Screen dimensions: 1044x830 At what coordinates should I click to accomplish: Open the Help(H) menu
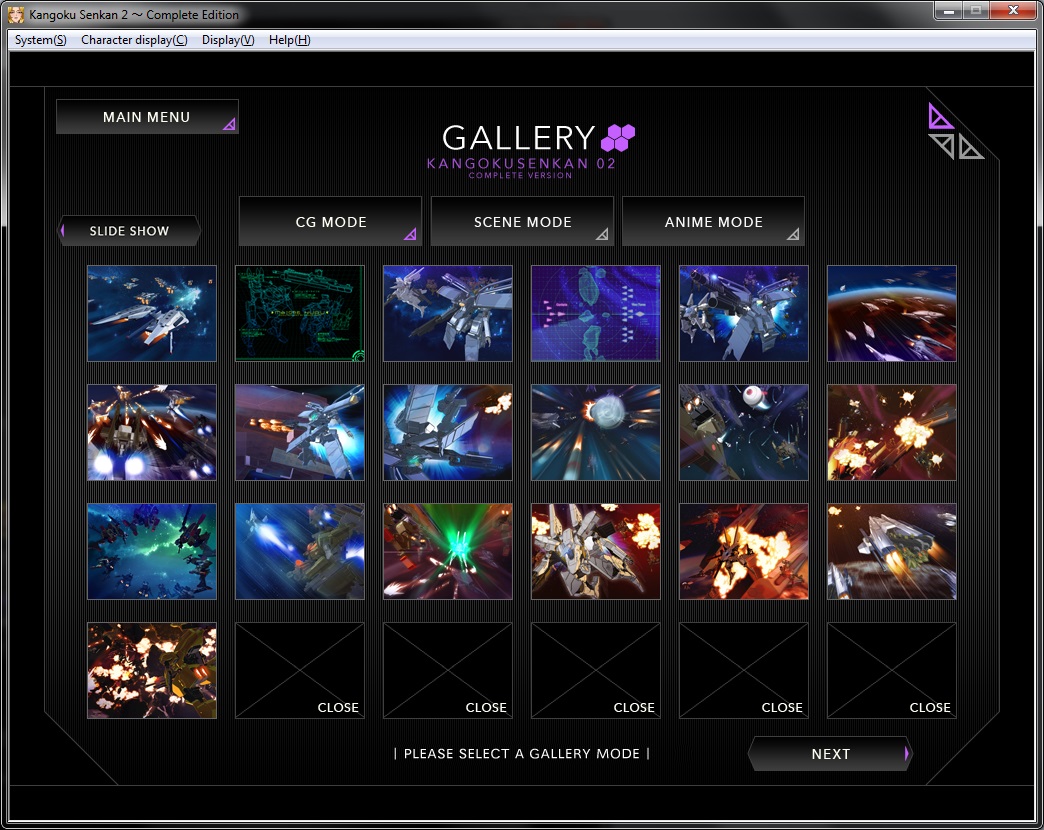tap(289, 40)
